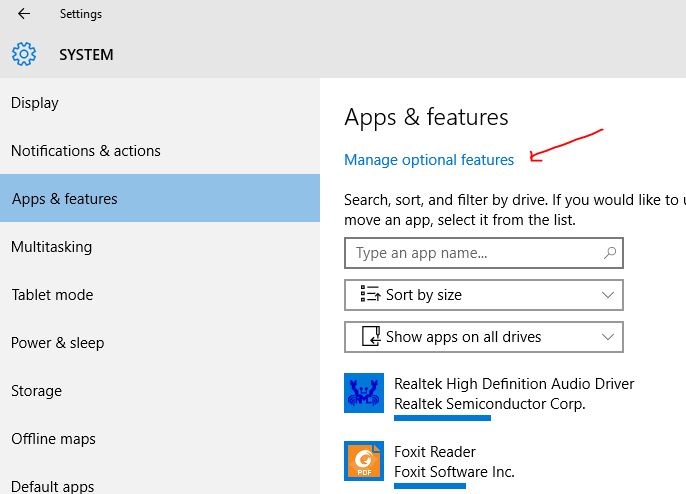Screen dimensions: 686x494
Task: Select the Realtek audio driver icon
Action: click(364, 392)
